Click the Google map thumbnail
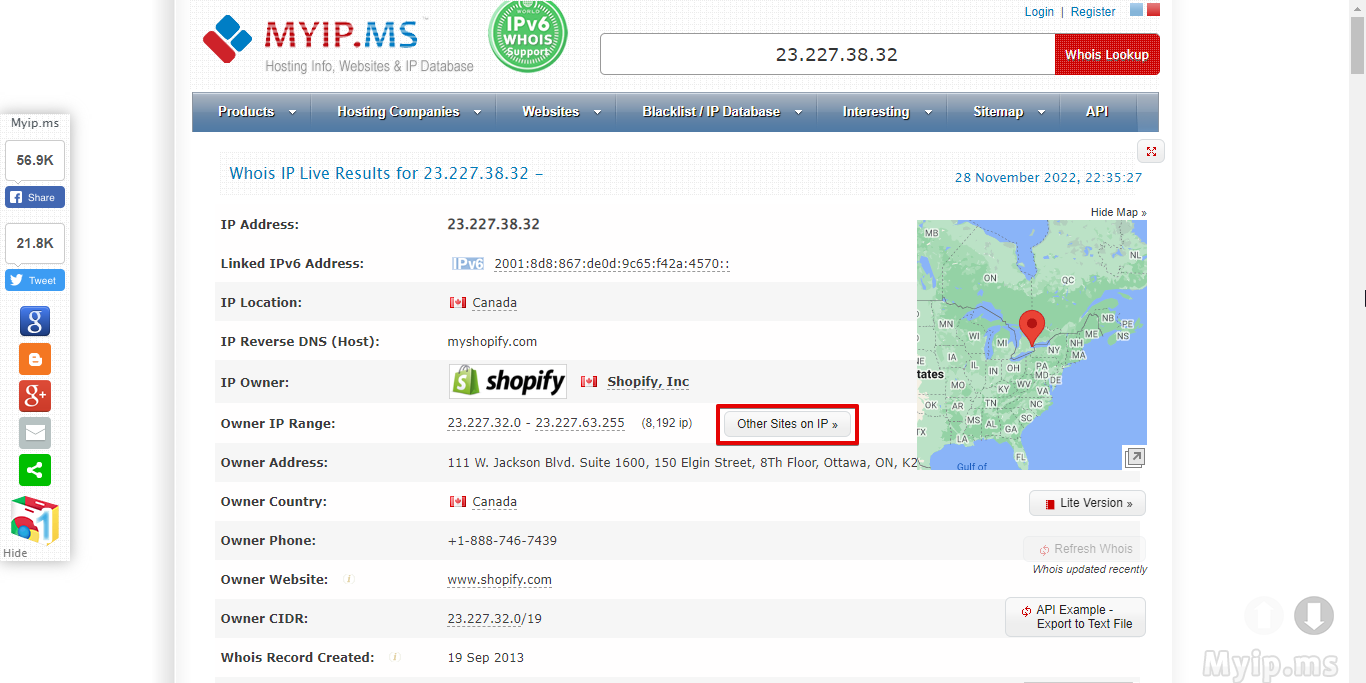The image size is (1366, 683). pyautogui.click(x=1032, y=345)
